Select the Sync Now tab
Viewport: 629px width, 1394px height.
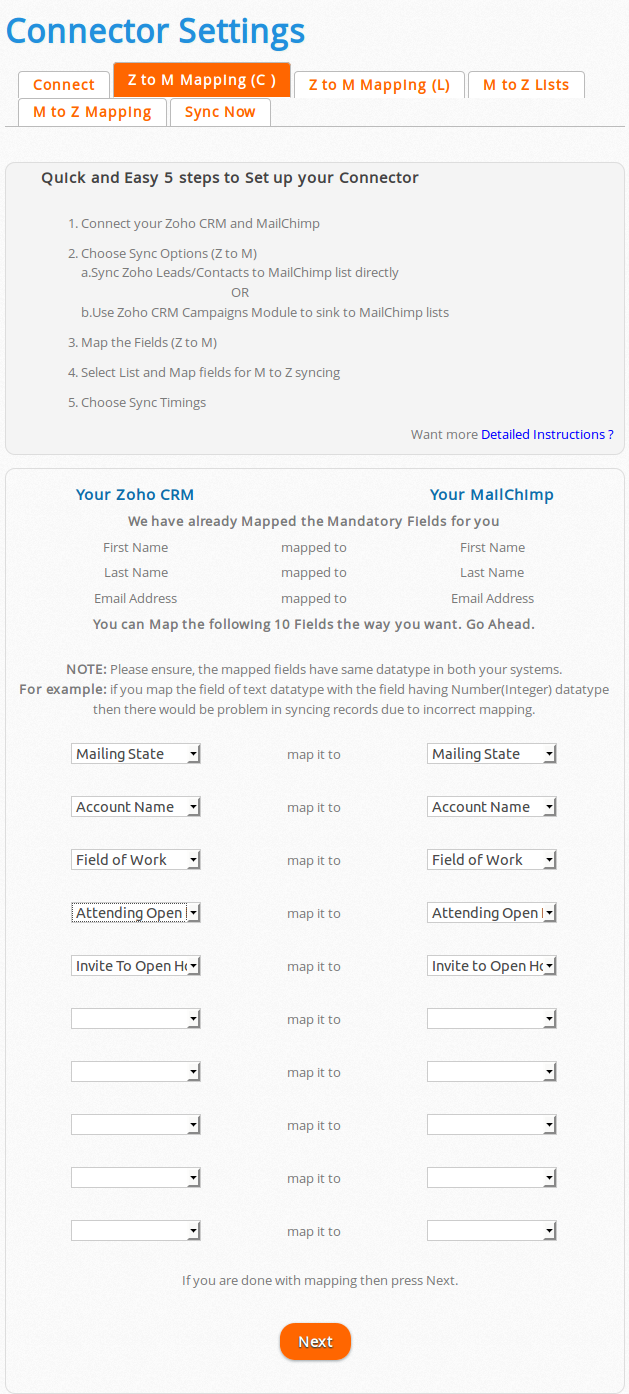(220, 112)
